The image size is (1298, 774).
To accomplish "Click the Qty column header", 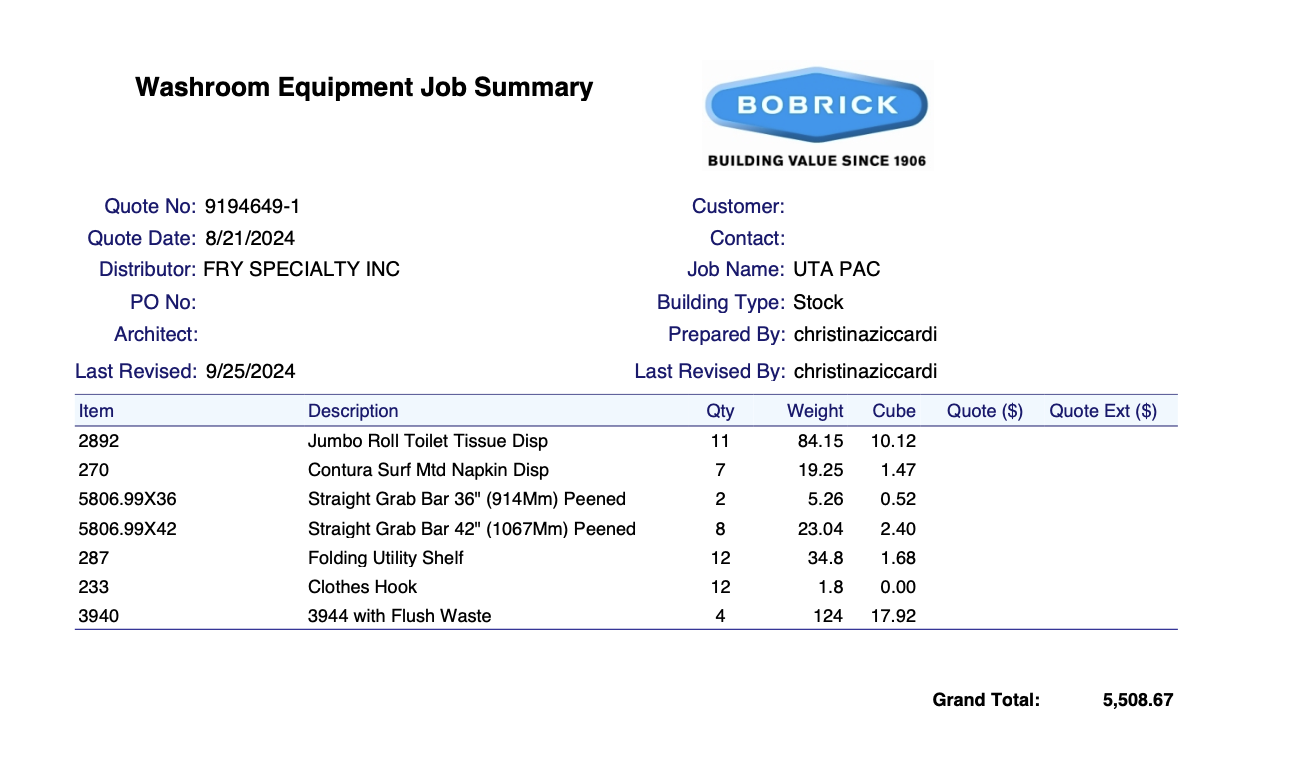I will pos(720,411).
